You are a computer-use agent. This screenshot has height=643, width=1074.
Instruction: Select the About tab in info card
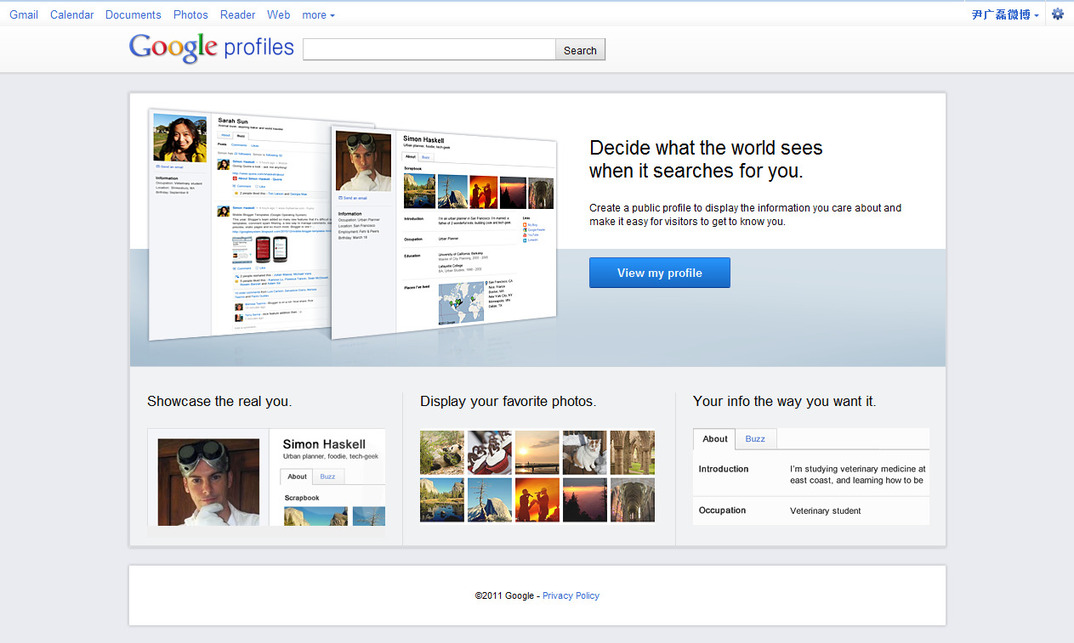(x=715, y=439)
